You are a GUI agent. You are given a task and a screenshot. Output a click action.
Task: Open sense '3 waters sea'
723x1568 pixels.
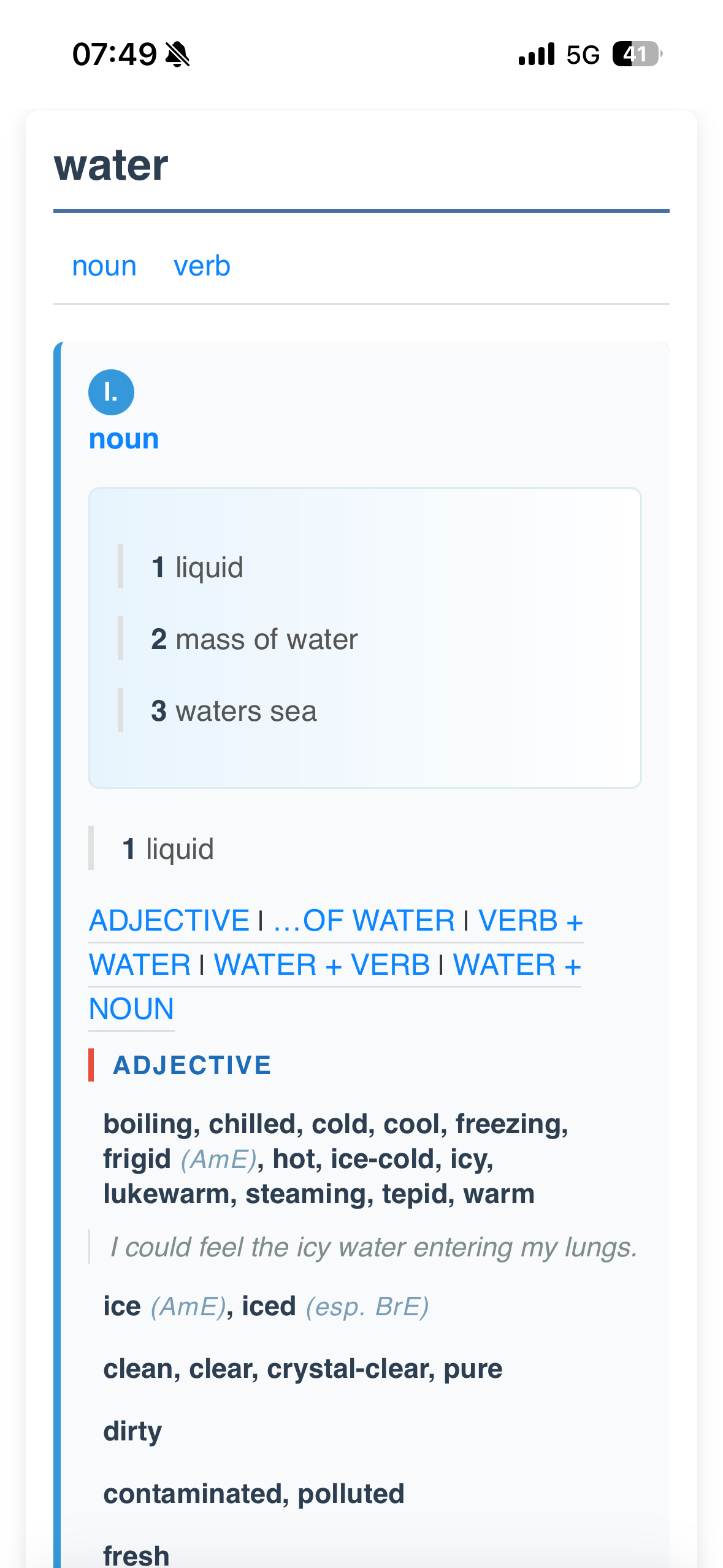tap(234, 711)
